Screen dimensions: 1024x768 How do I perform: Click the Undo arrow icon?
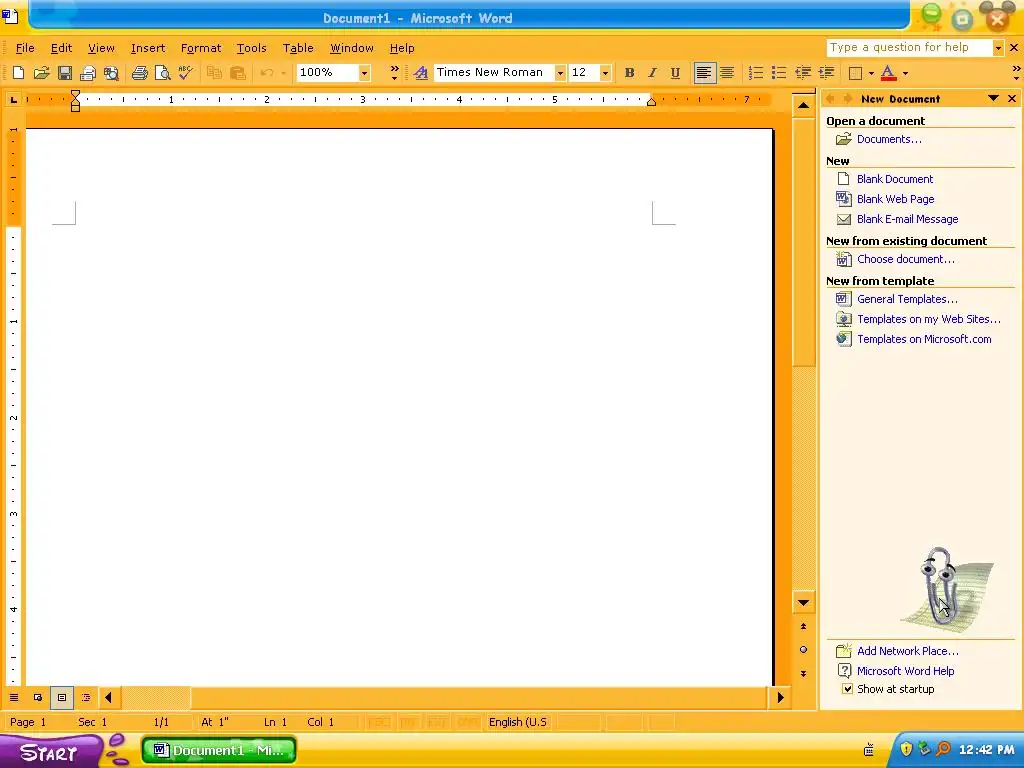click(x=266, y=73)
